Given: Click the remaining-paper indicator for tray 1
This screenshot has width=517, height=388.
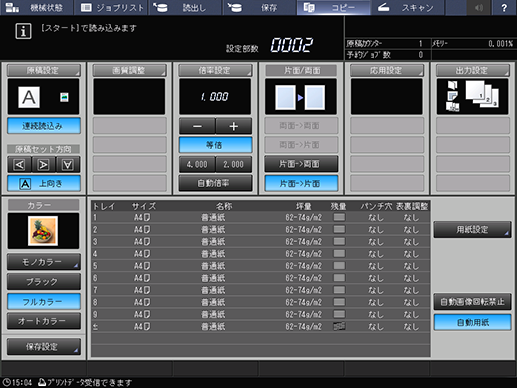Looking at the screenshot, I should (x=339, y=217).
